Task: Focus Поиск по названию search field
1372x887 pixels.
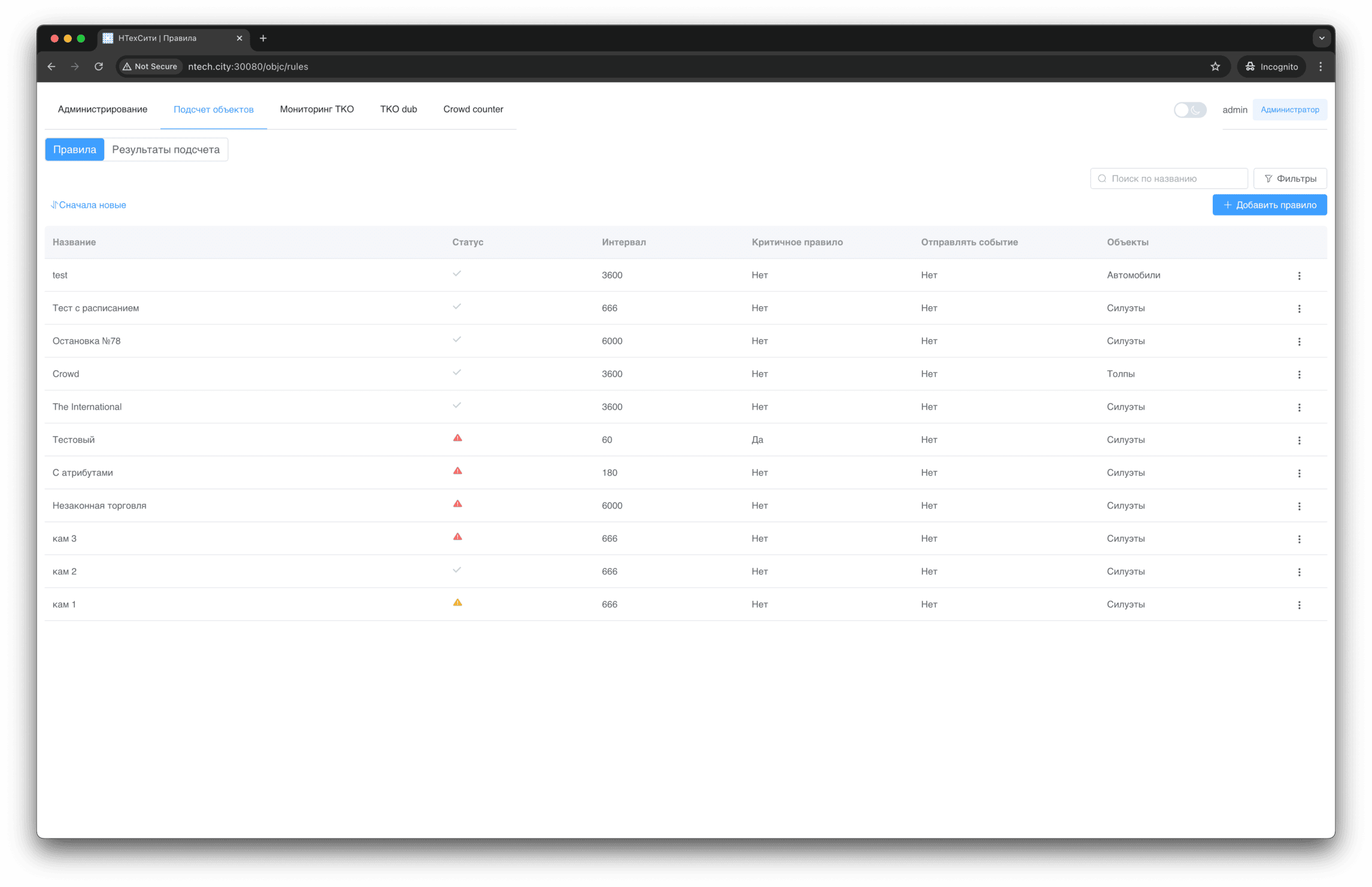Action: [1174, 178]
